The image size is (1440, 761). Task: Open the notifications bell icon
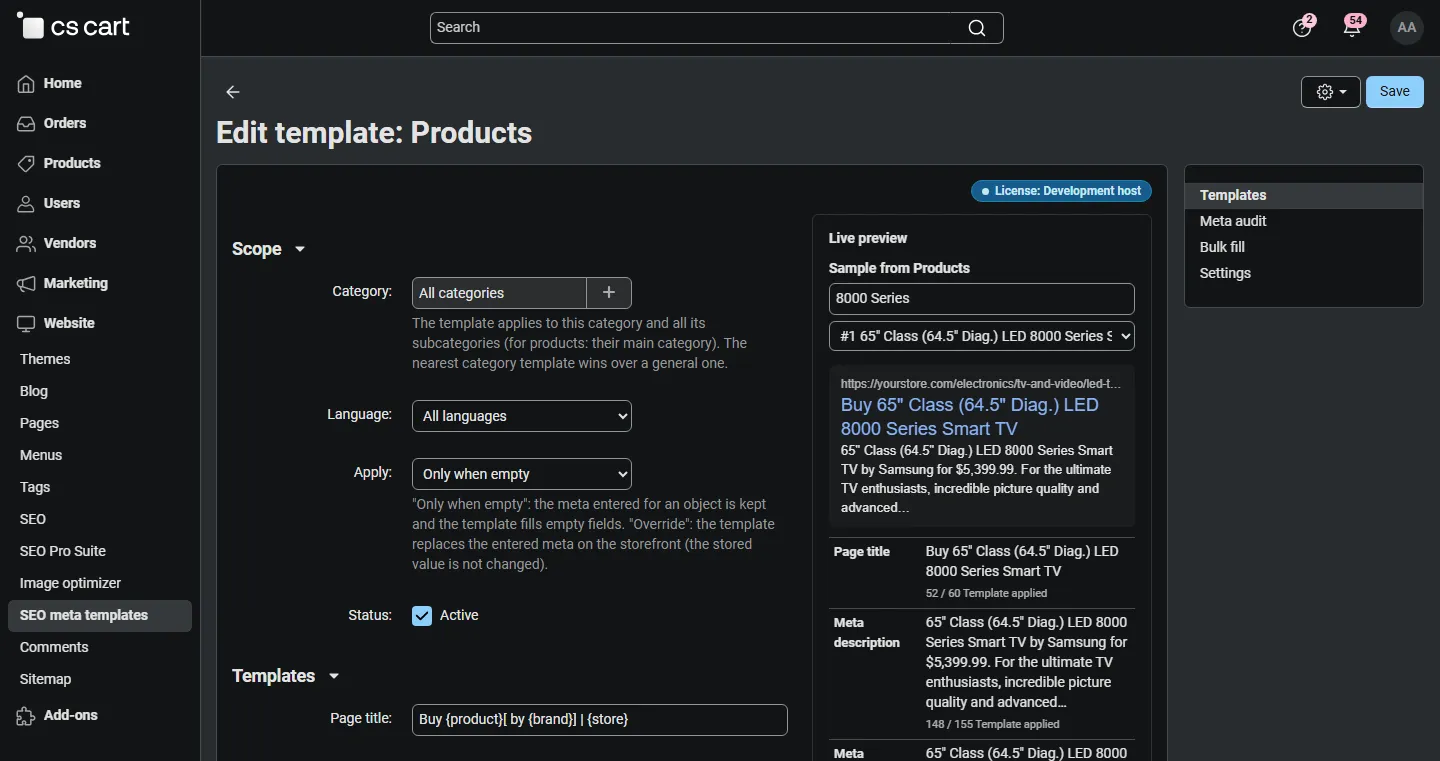tap(1353, 27)
